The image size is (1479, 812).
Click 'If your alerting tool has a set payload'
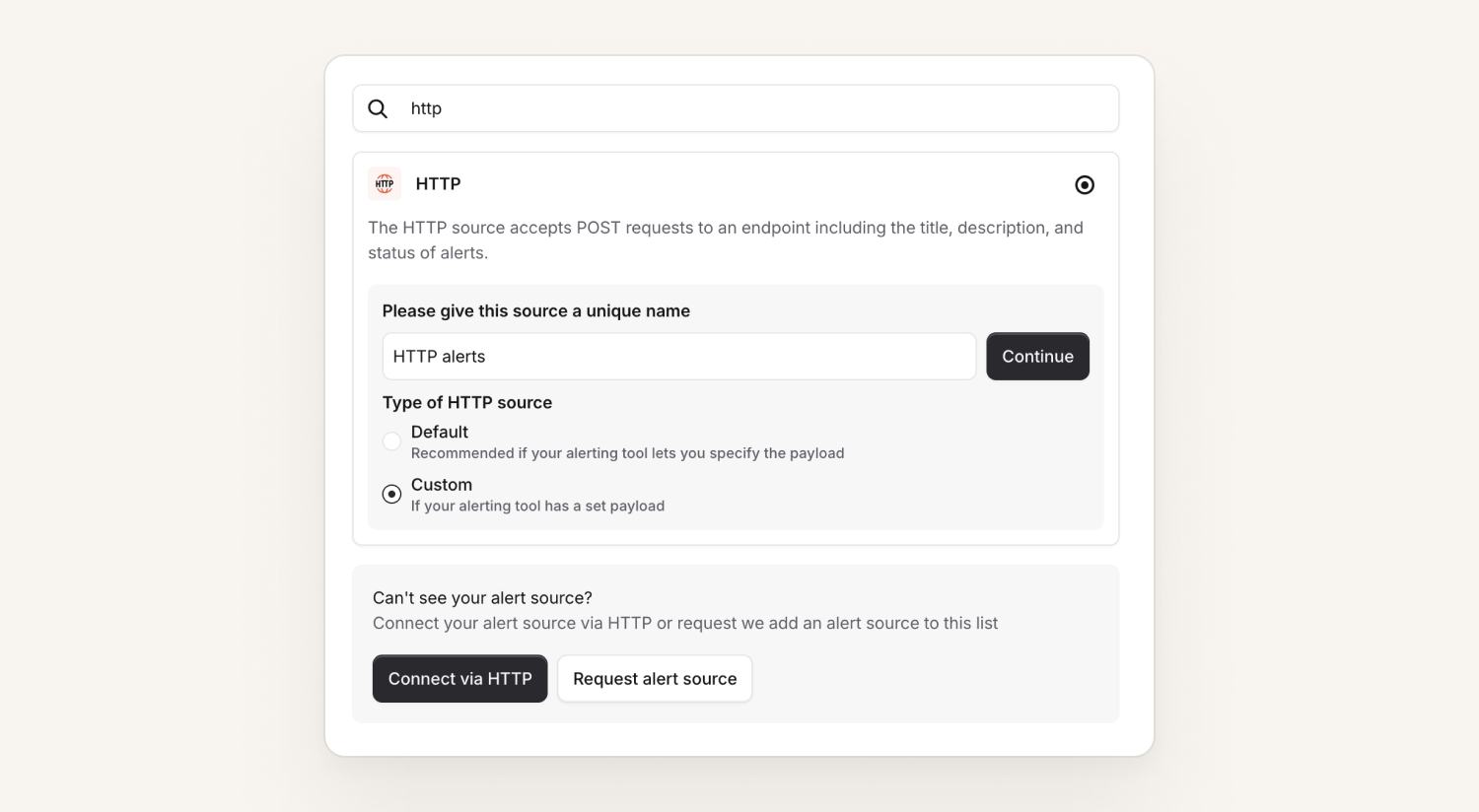tap(537, 506)
